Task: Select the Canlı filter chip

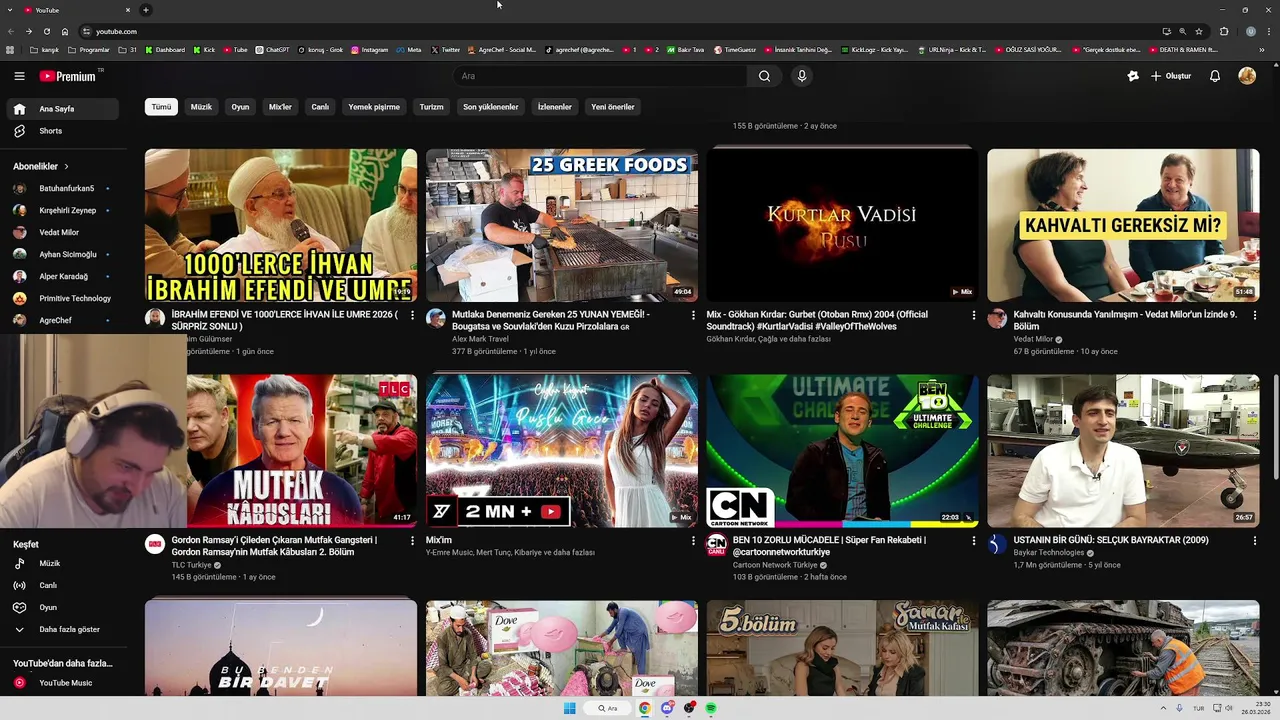Action: [x=320, y=107]
